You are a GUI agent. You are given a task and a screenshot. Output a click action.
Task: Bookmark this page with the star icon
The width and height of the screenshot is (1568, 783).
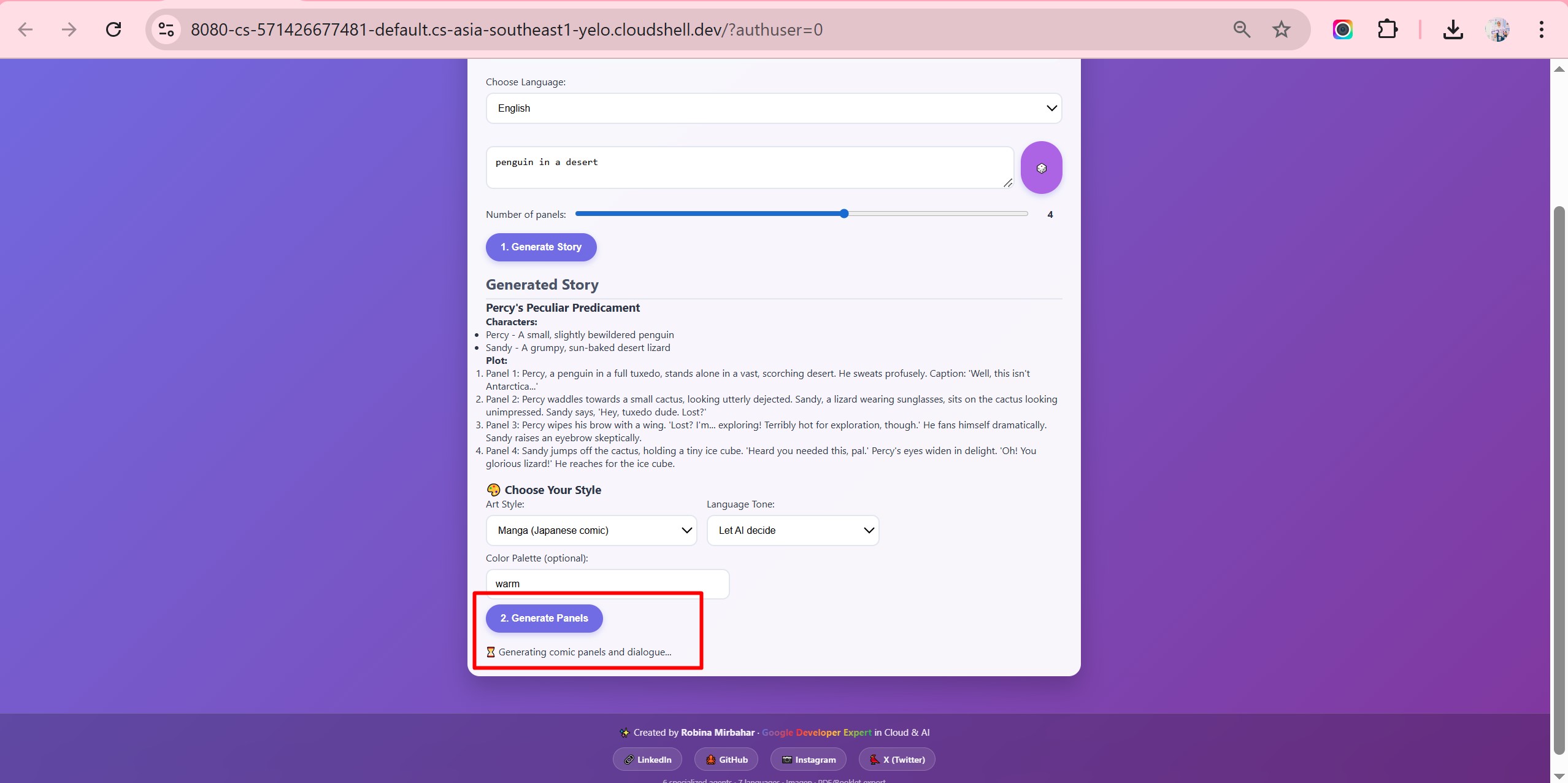[x=1281, y=29]
